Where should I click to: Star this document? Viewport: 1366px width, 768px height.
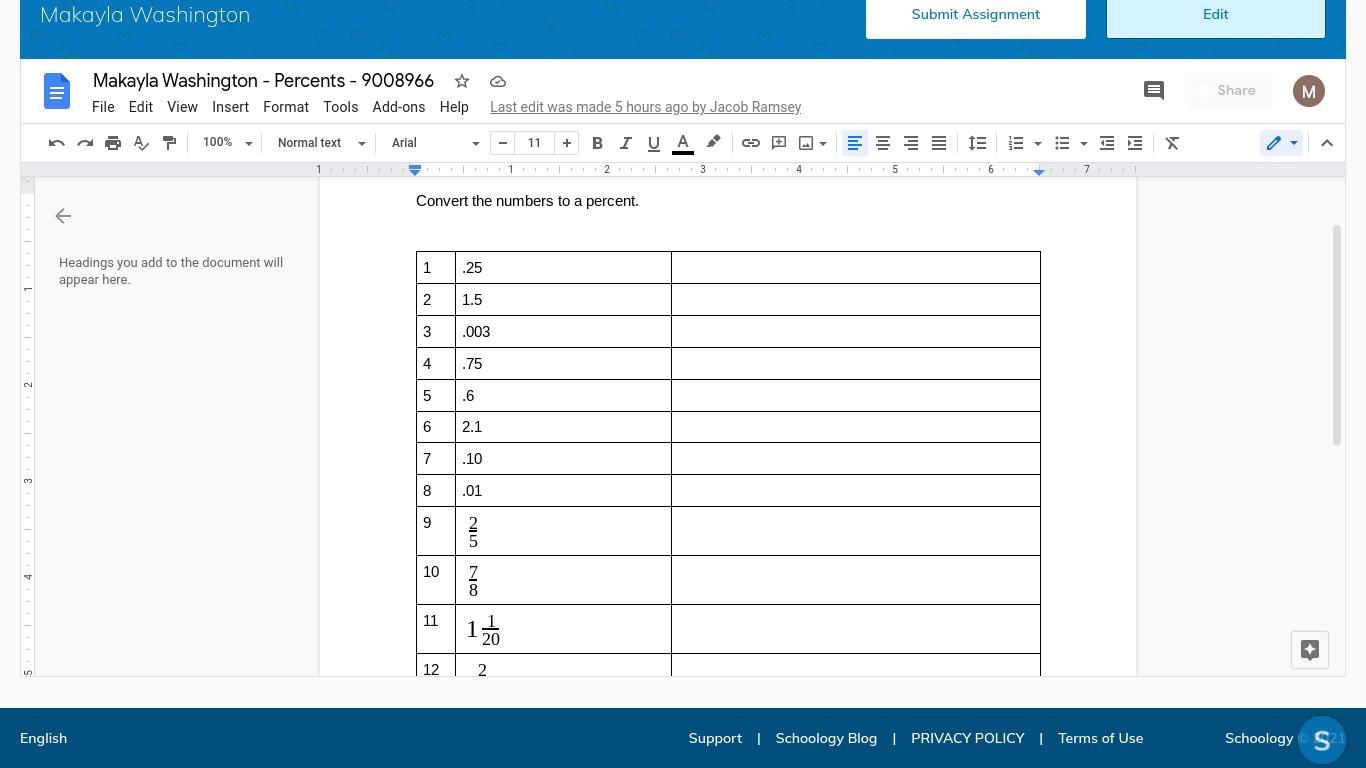[462, 81]
